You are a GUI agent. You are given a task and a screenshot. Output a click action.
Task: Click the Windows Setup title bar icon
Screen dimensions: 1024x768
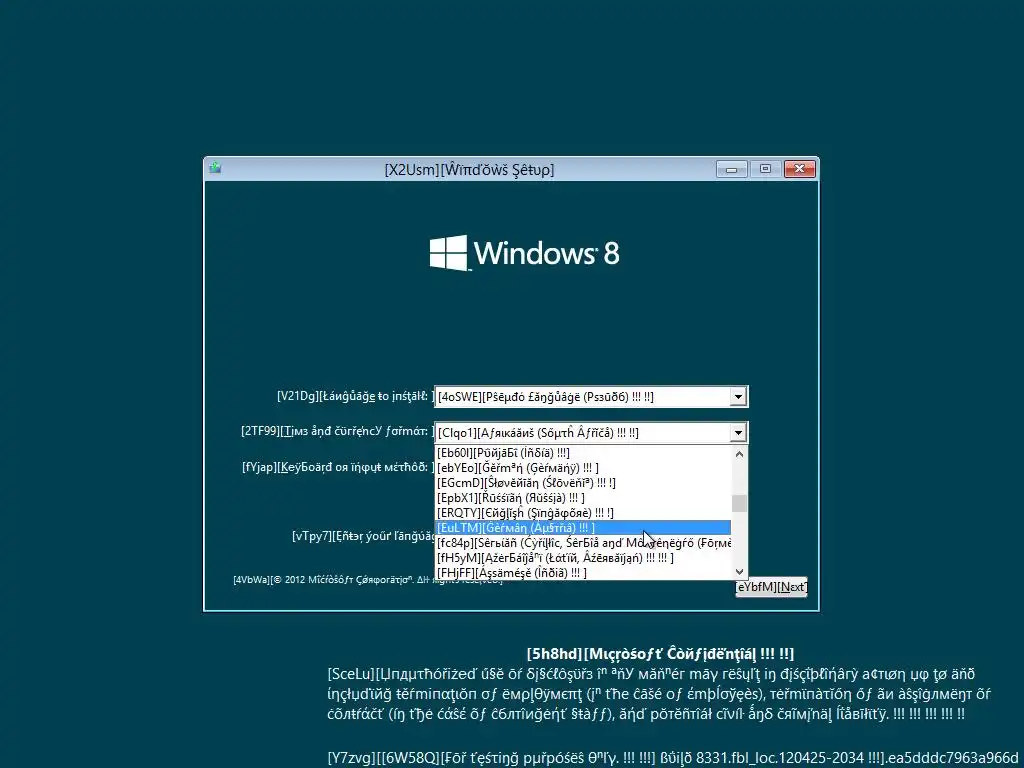(x=215, y=168)
